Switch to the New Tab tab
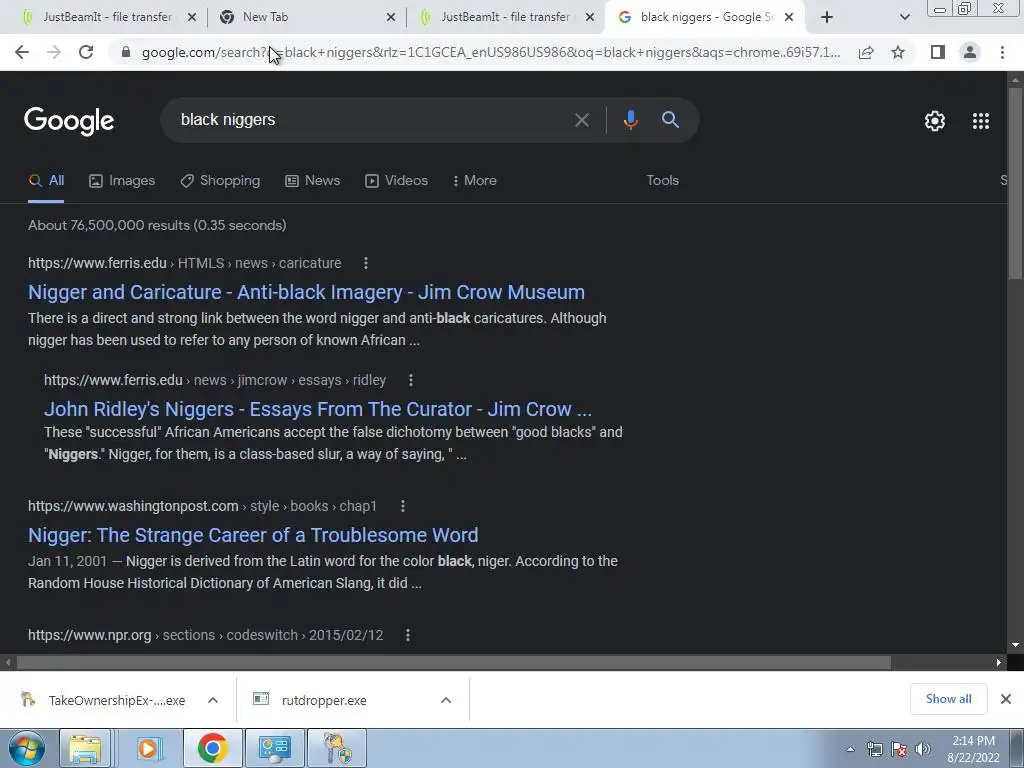 pos(300,17)
